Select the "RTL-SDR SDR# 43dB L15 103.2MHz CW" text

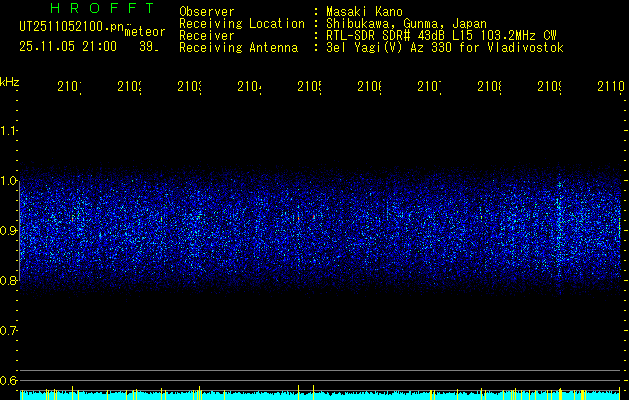click(x=441, y=36)
